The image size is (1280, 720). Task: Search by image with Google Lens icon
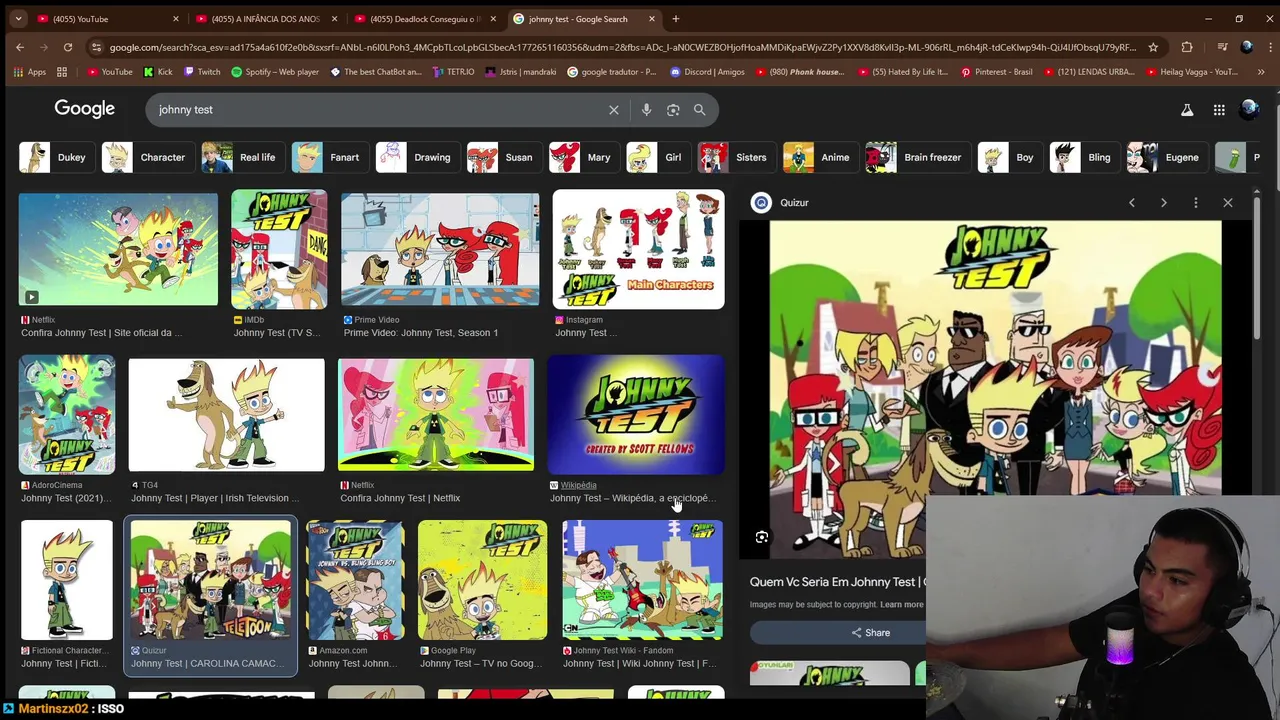(673, 110)
